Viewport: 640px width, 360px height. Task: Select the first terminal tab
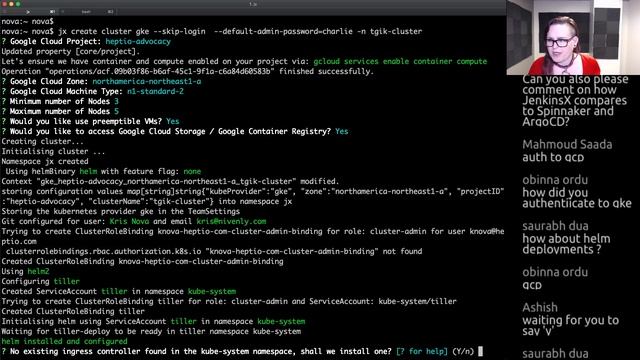[29, 12]
